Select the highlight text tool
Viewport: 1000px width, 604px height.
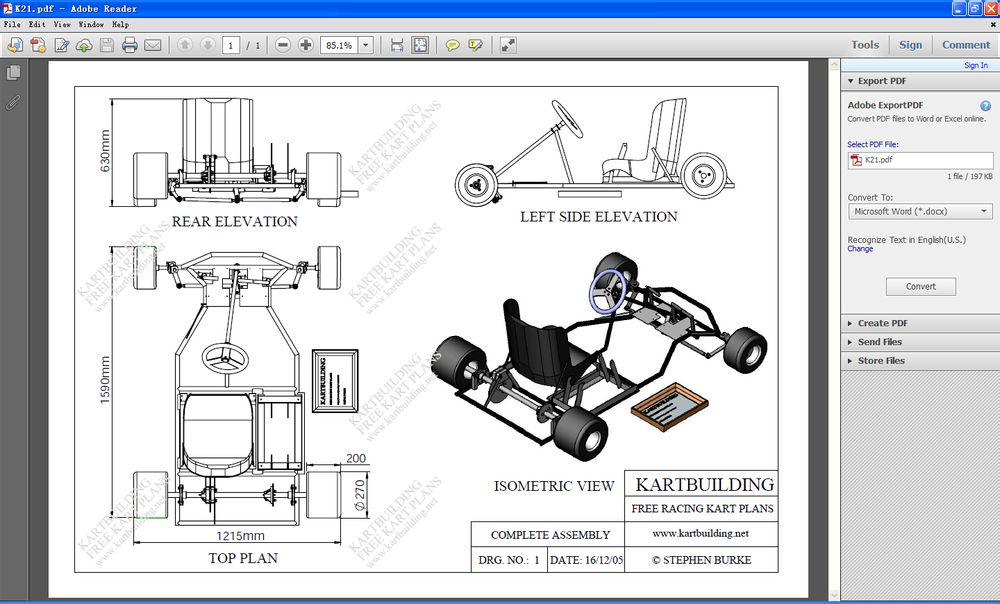475,45
